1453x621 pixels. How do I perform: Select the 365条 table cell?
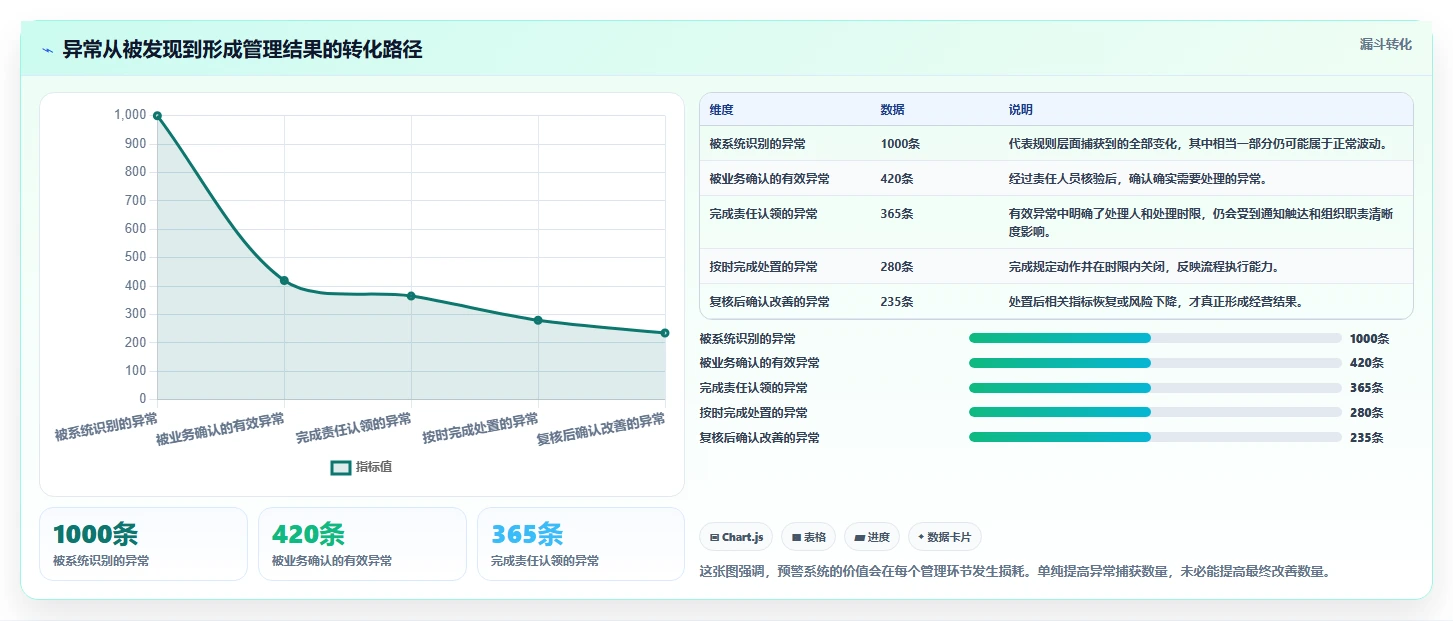pos(897,214)
